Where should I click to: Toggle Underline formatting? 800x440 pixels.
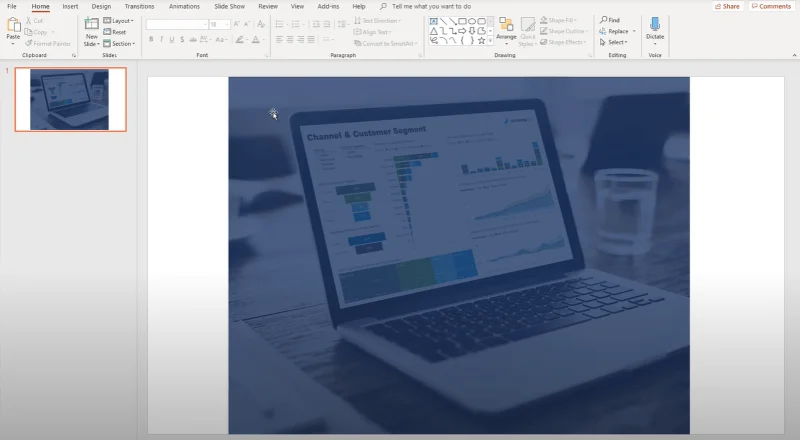coord(171,39)
